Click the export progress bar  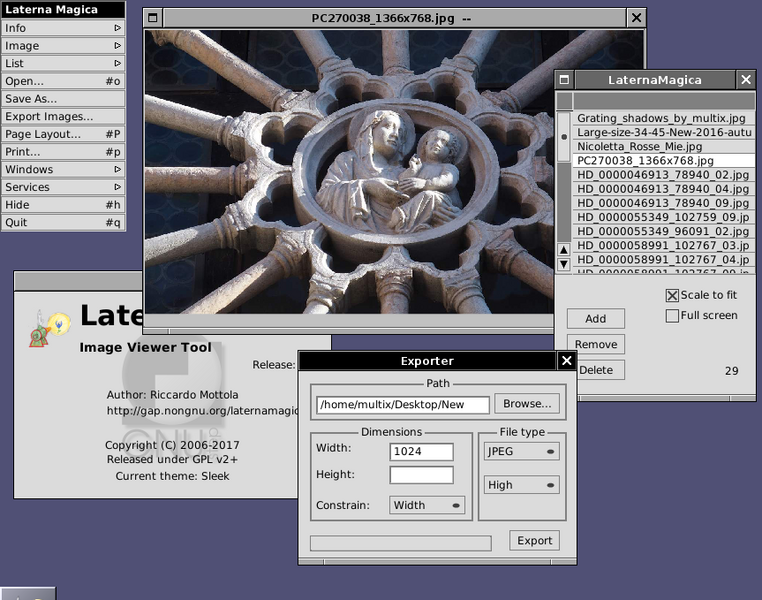(x=400, y=543)
